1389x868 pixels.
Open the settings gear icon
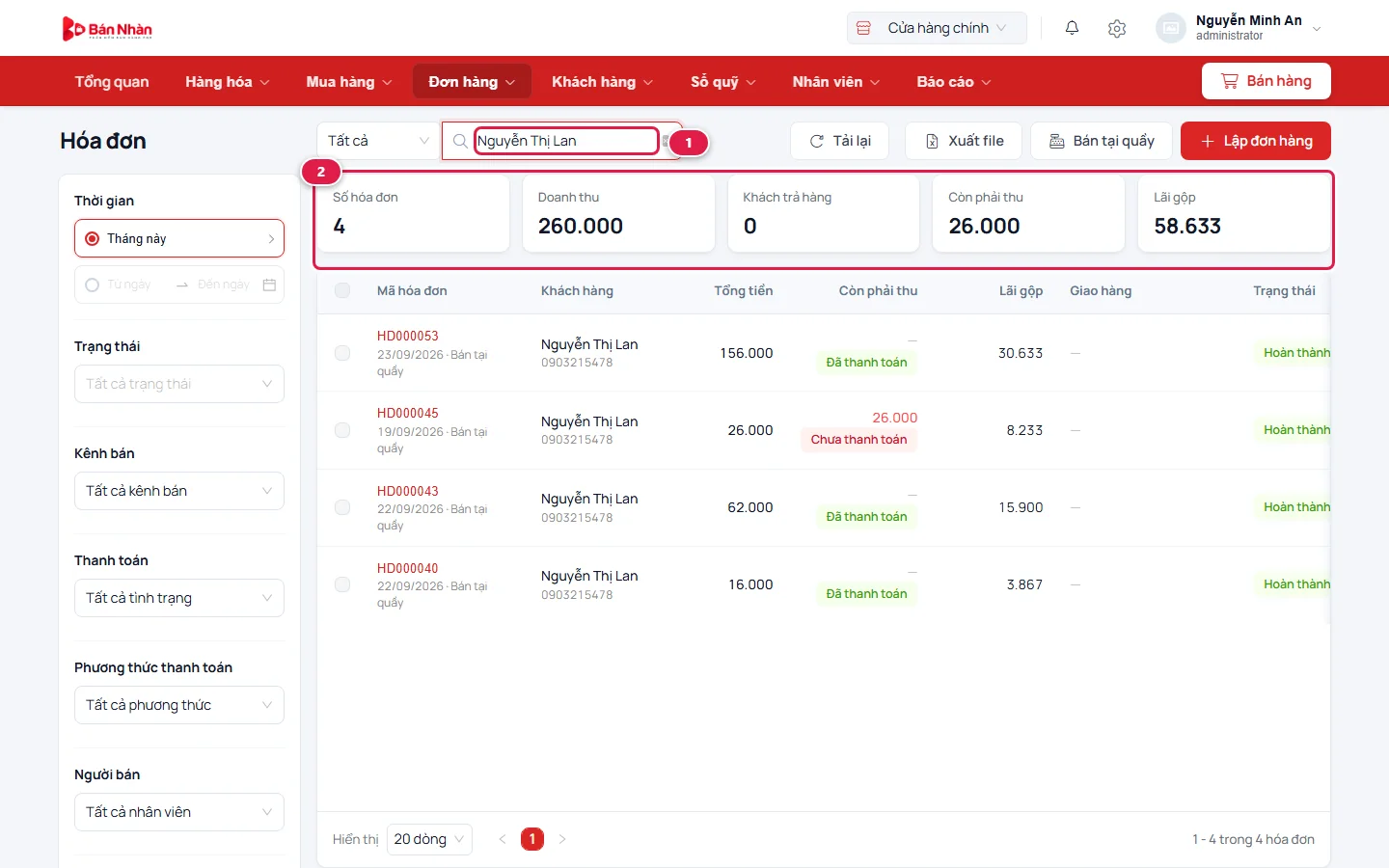tap(1117, 28)
